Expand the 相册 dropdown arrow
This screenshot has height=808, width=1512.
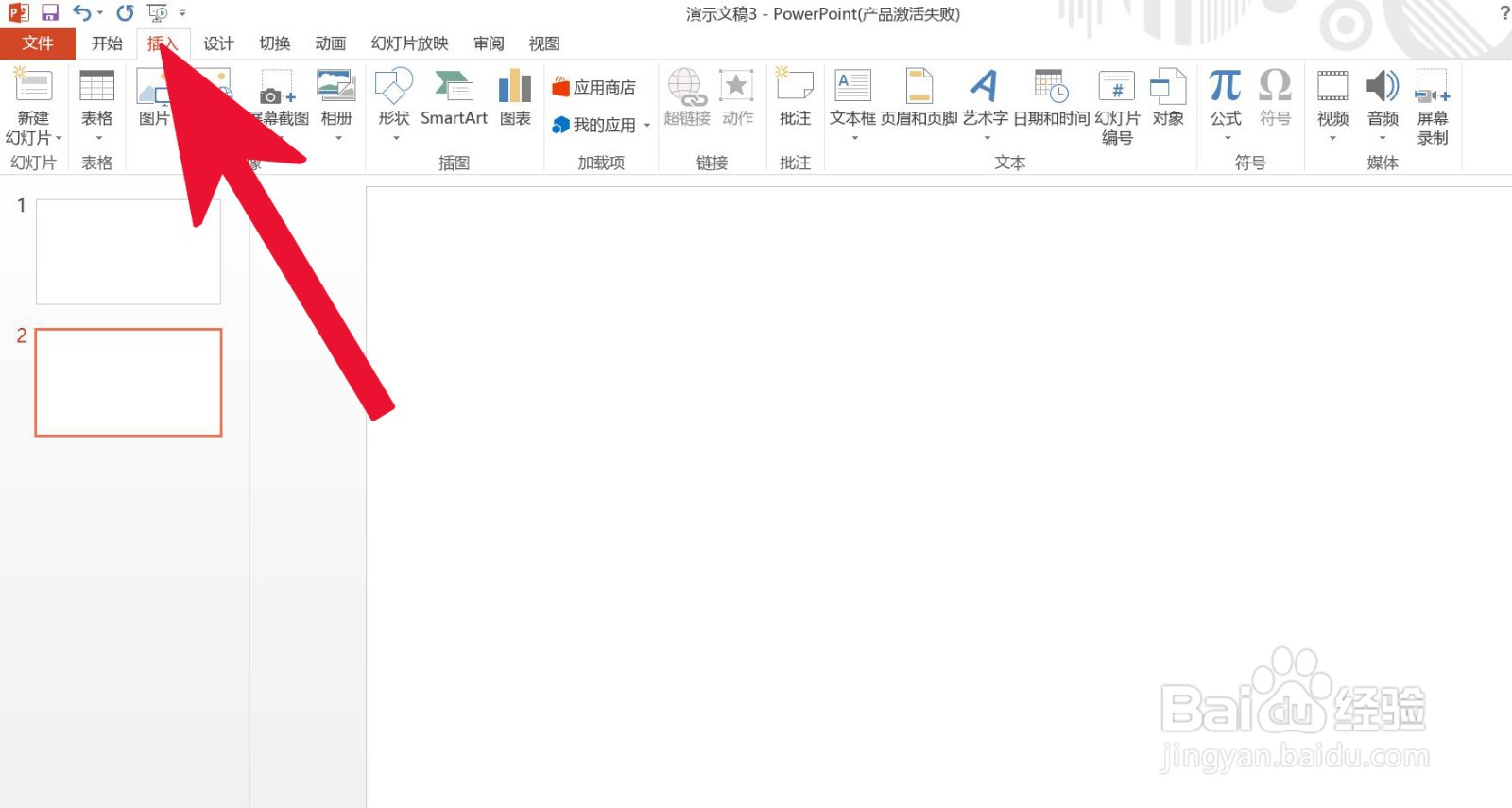tap(337, 138)
